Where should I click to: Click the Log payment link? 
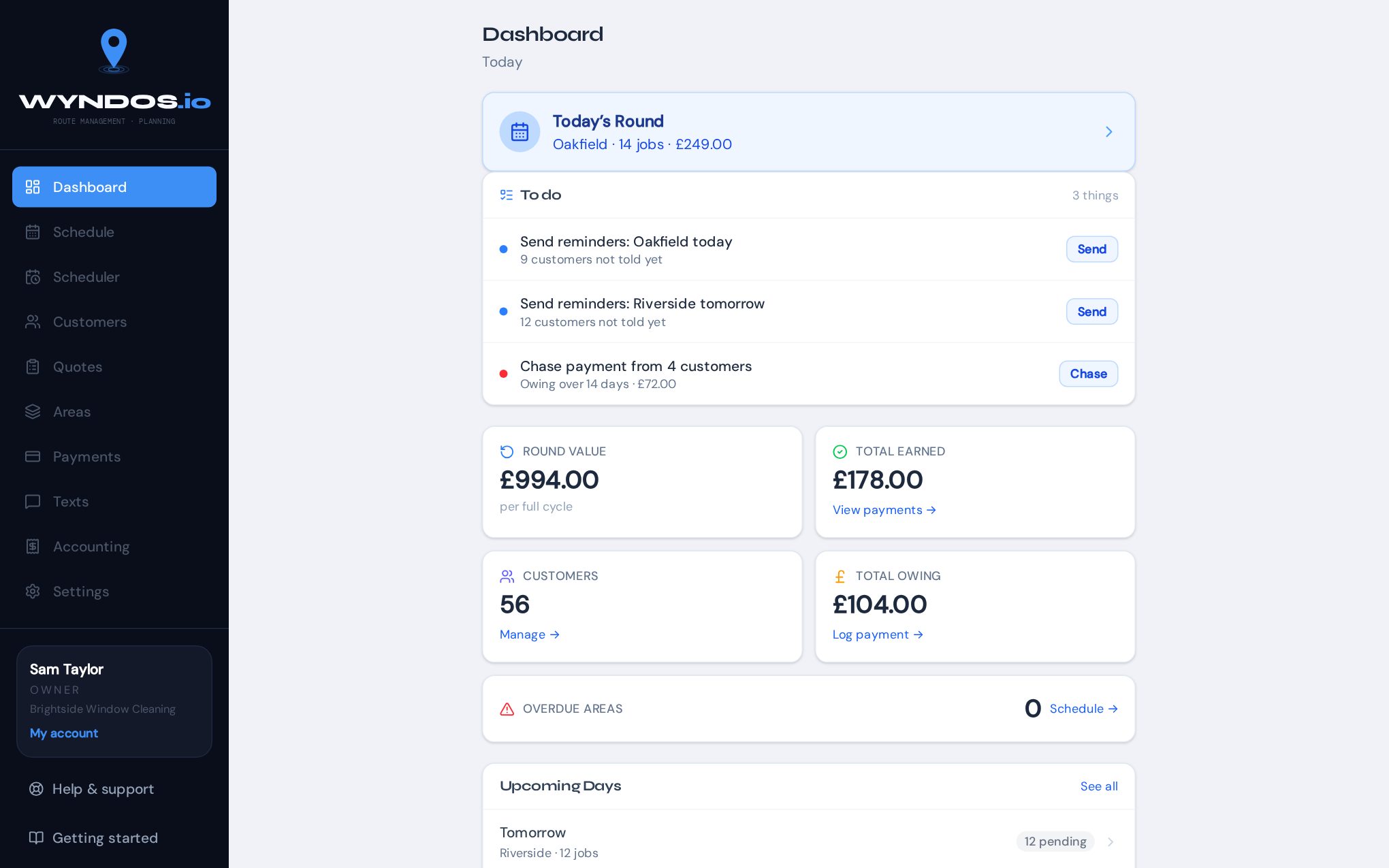click(878, 634)
